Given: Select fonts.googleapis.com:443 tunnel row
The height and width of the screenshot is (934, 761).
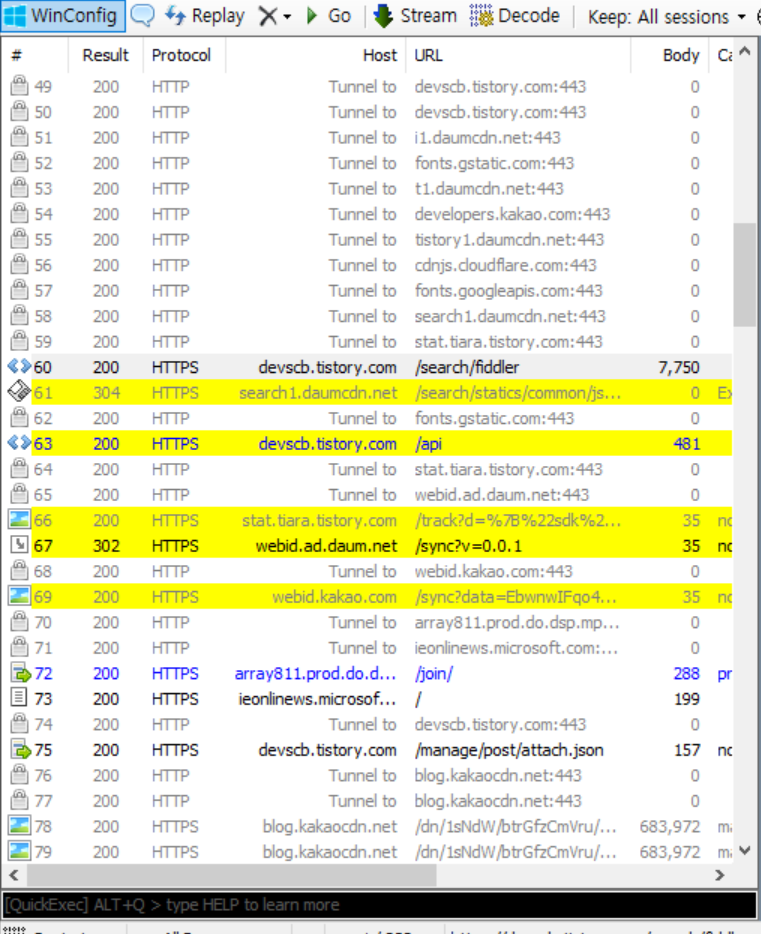Looking at the screenshot, I should pyautogui.click(x=367, y=291).
